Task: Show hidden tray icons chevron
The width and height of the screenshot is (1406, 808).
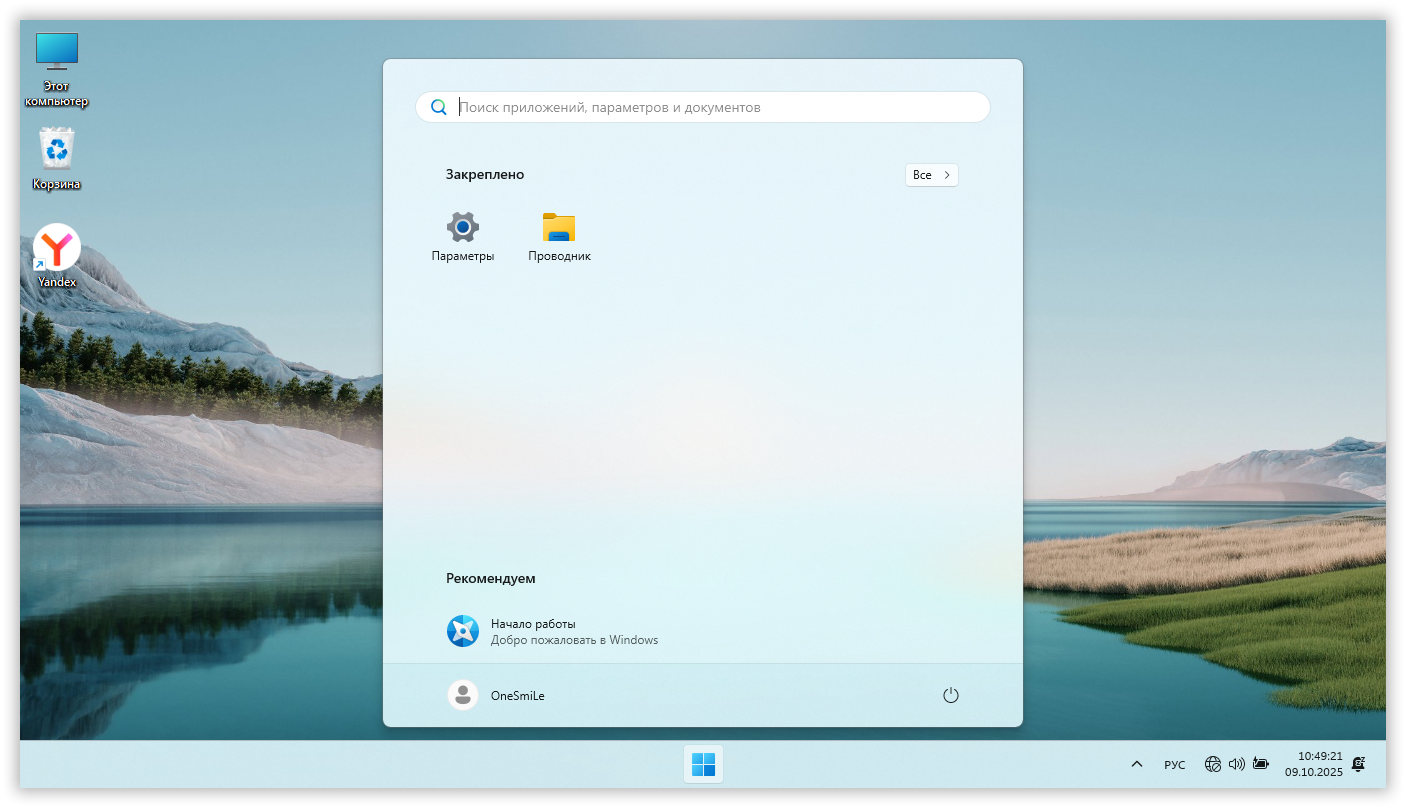Action: 1136,764
